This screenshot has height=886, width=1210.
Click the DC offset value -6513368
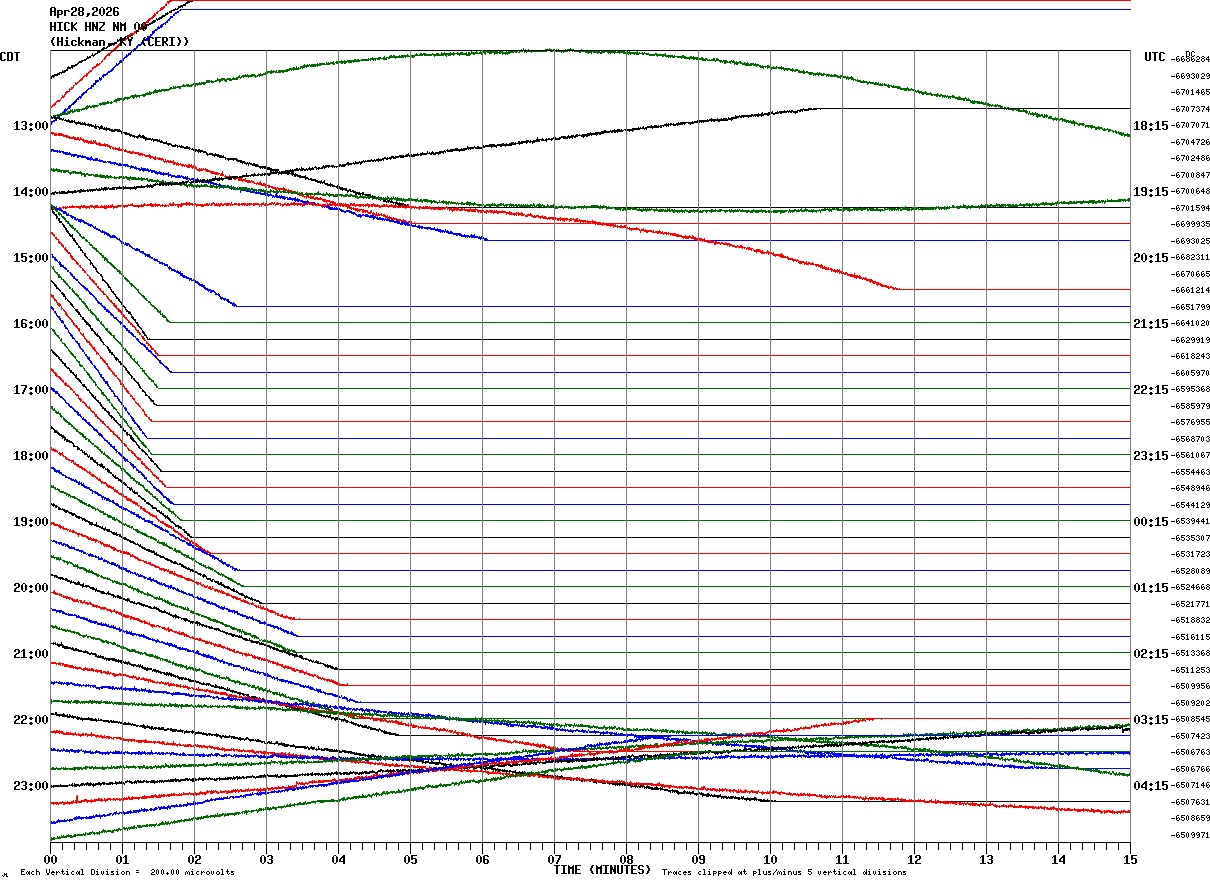(x=1190, y=654)
